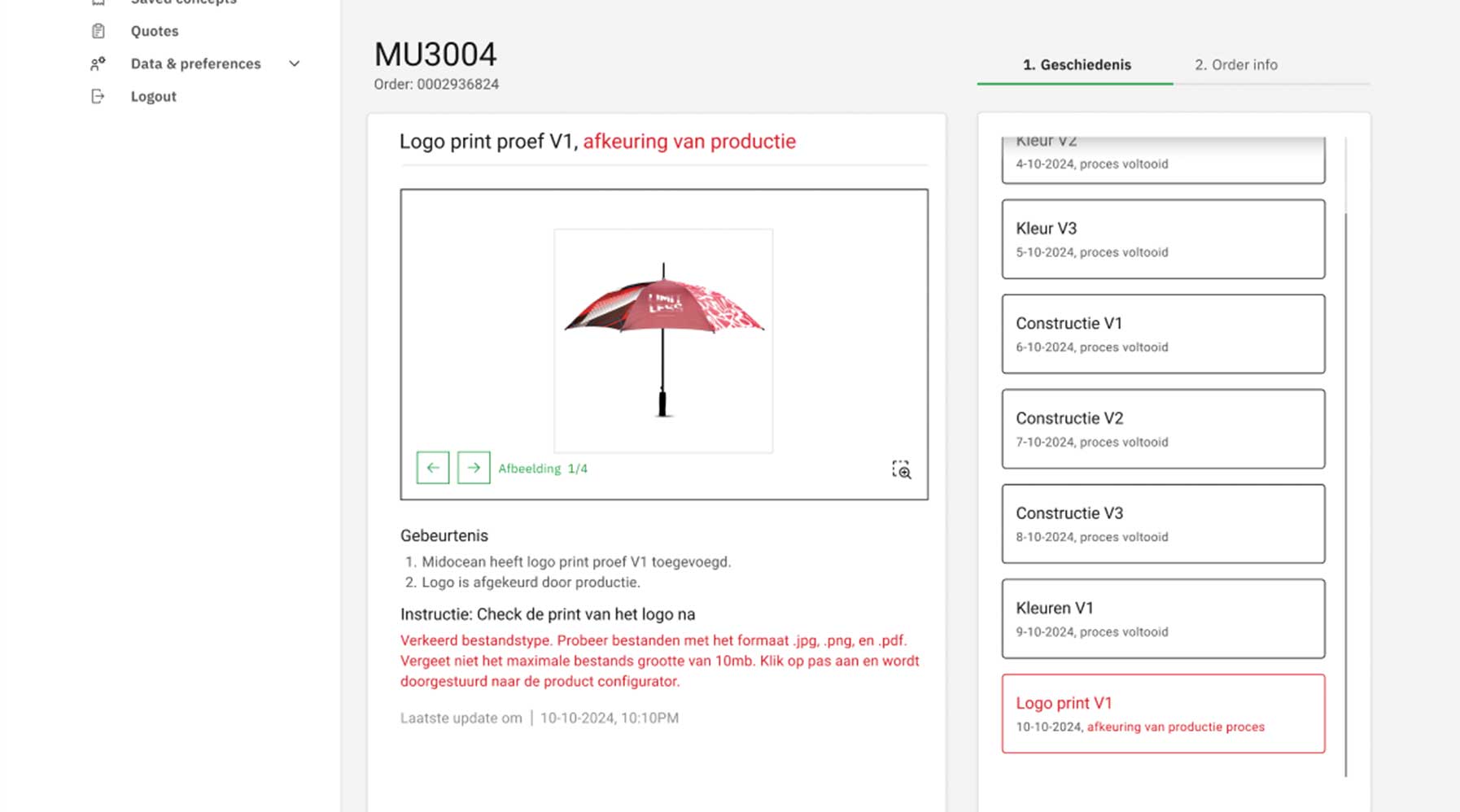Switch to the Geschiedenis tab

coord(1076,65)
